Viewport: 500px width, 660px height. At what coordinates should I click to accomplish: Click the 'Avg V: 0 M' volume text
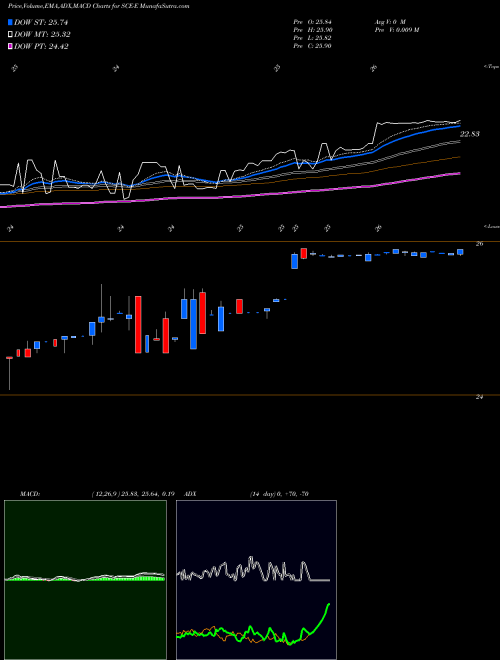[x=390, y=22]
